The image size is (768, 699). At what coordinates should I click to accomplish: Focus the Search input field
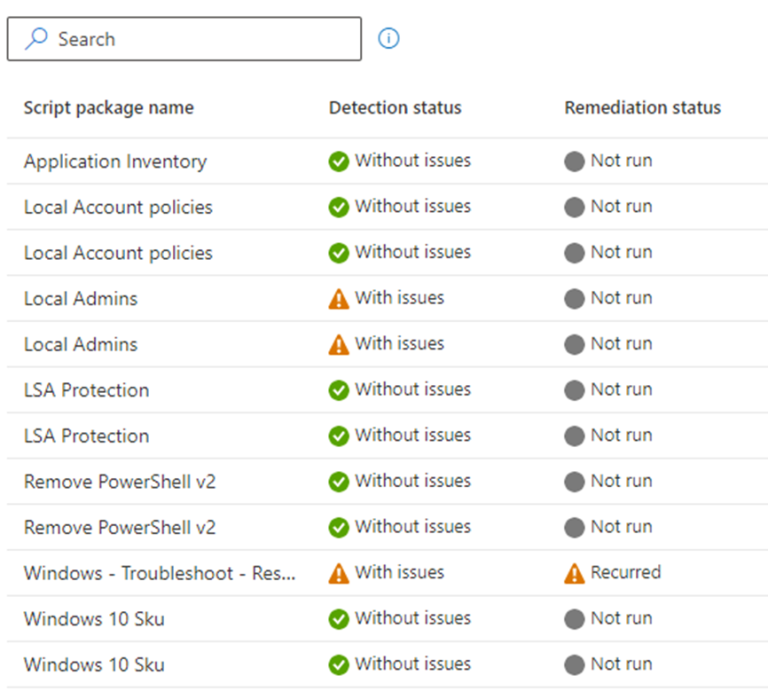[200, 39]
